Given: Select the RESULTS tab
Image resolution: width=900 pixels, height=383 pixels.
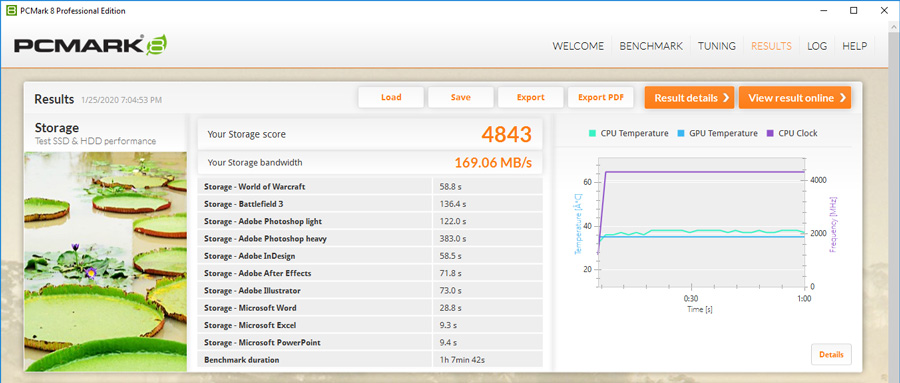Looking at the screenshot, I should [x=771, y=47].
